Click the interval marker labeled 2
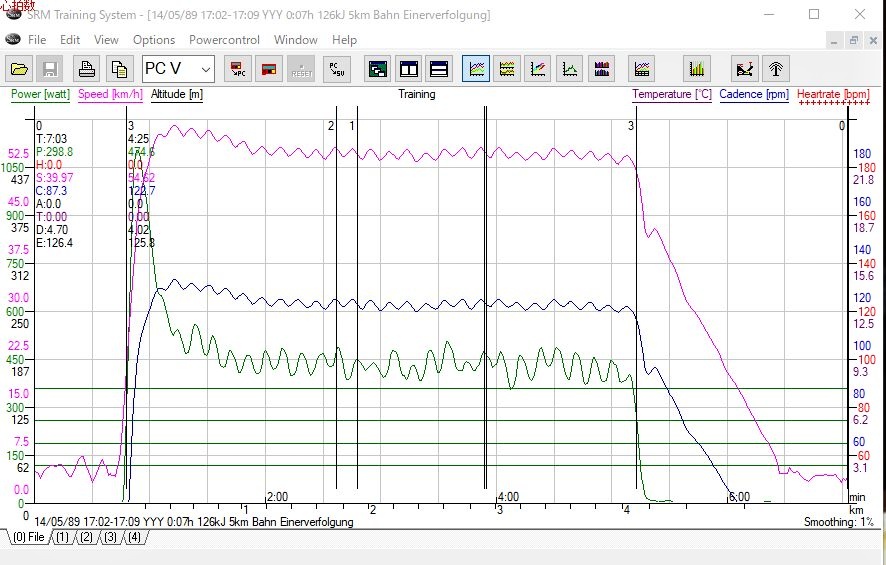This screenshot has height=565, width=886. (x=331, y=126)
